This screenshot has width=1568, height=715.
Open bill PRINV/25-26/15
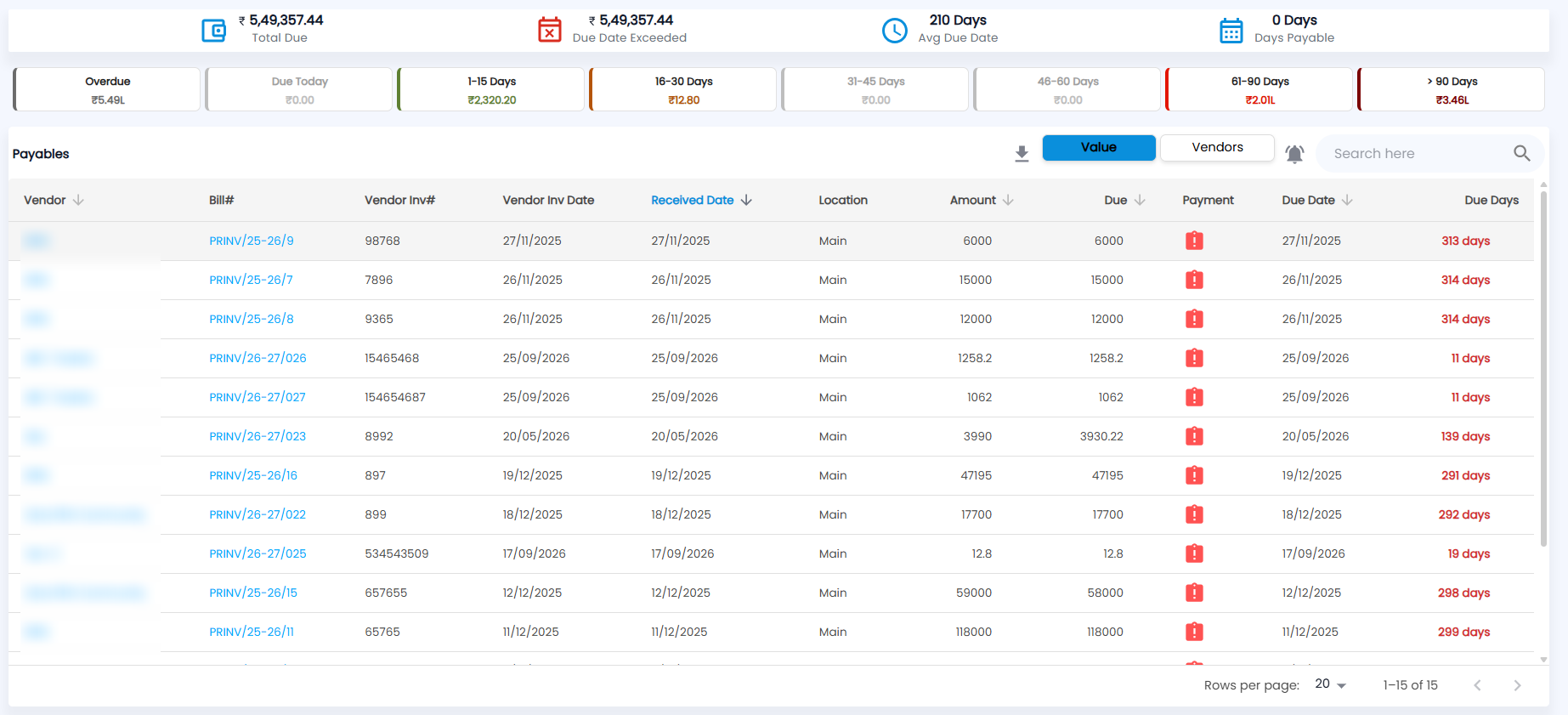253,593
